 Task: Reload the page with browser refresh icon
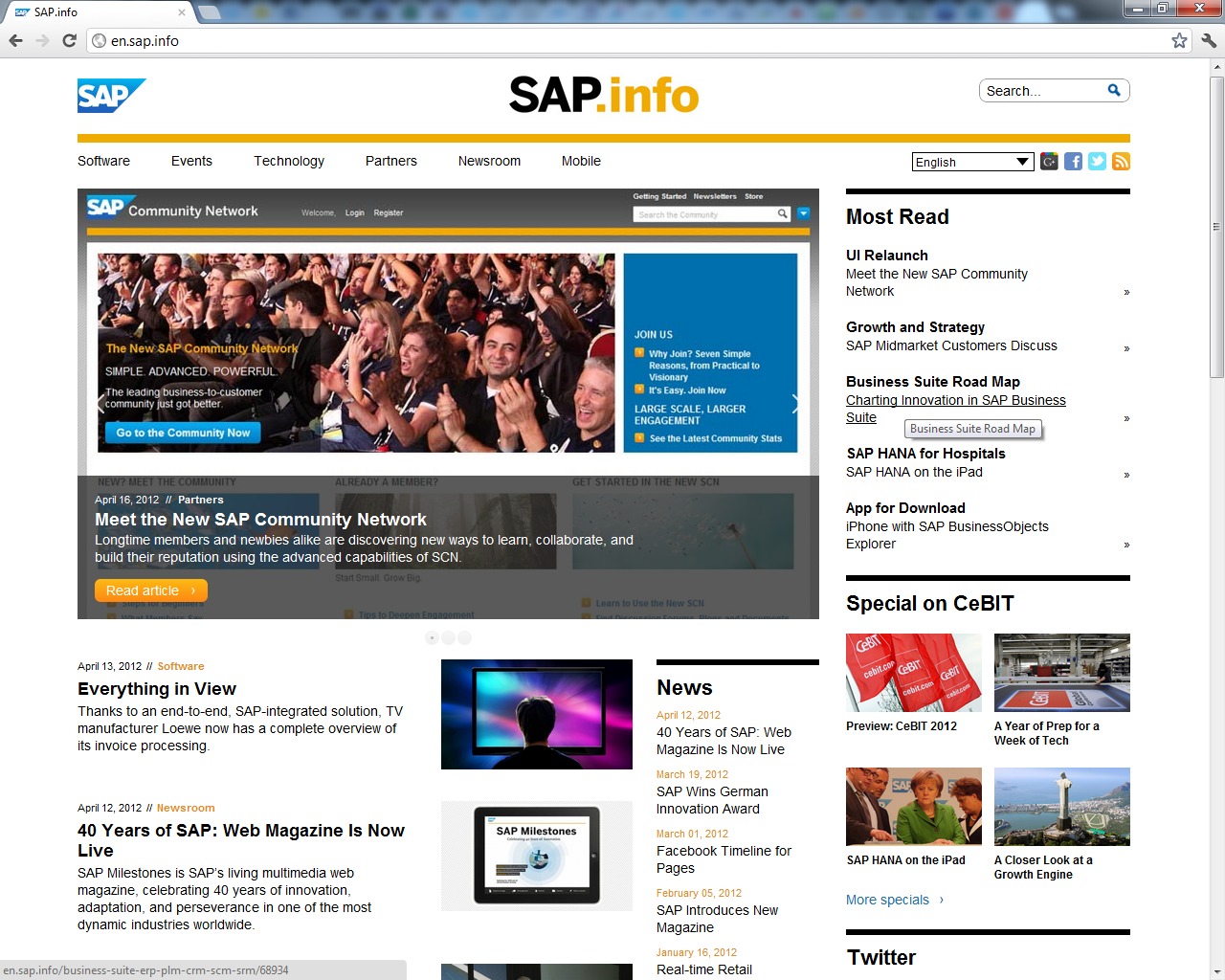(x=69, y=40)
